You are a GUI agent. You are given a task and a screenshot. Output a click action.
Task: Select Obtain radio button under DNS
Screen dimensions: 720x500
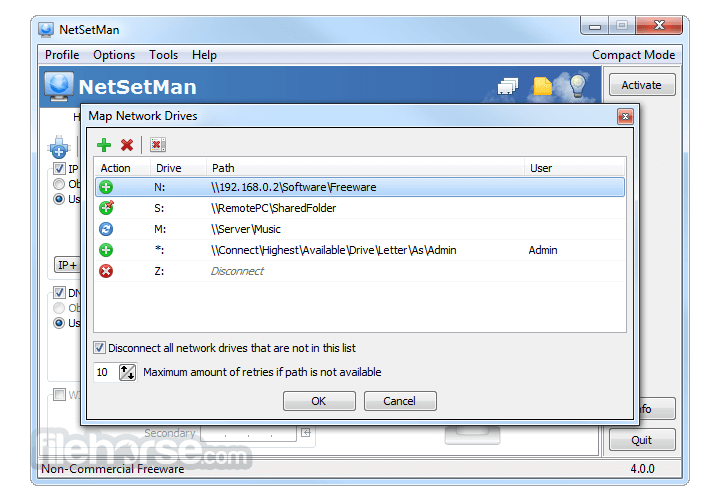pos(59,308)
